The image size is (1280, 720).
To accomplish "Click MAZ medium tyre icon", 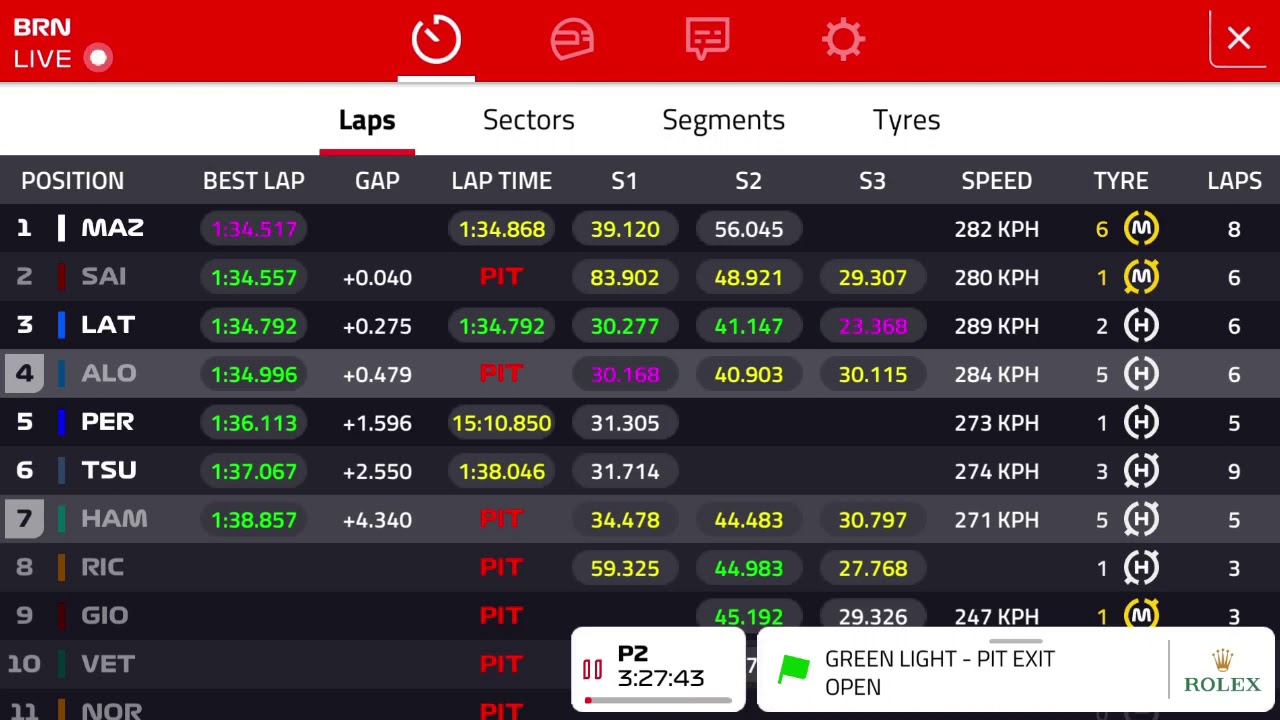I will pos(1141,229).
